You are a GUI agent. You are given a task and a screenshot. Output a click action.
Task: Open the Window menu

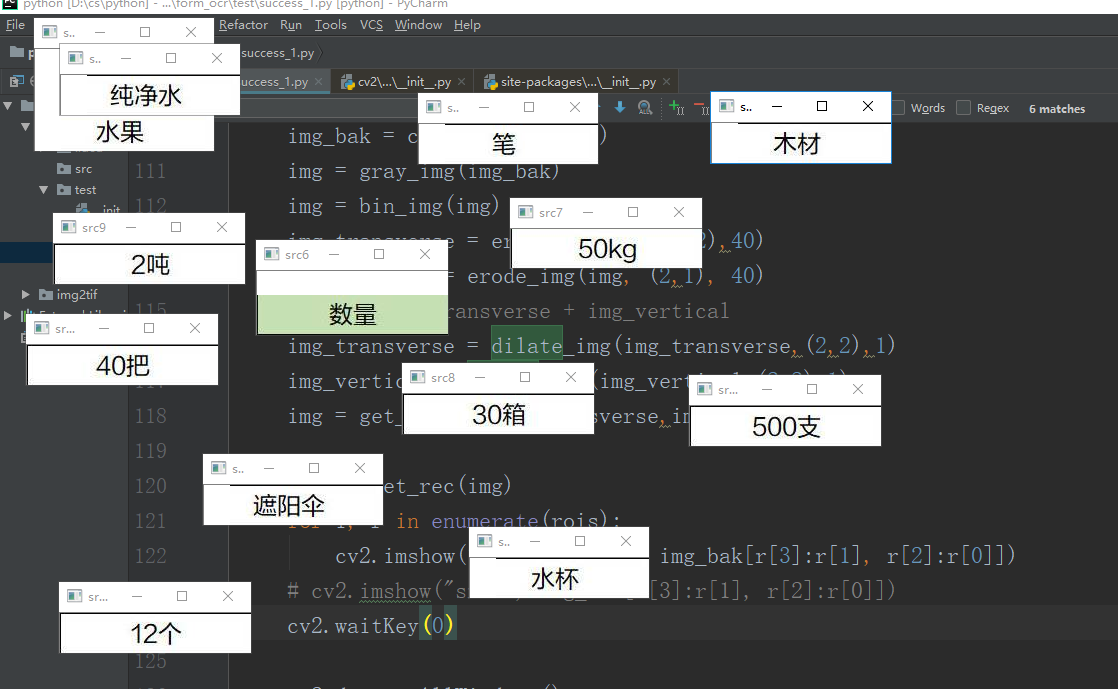click(419, 25)
